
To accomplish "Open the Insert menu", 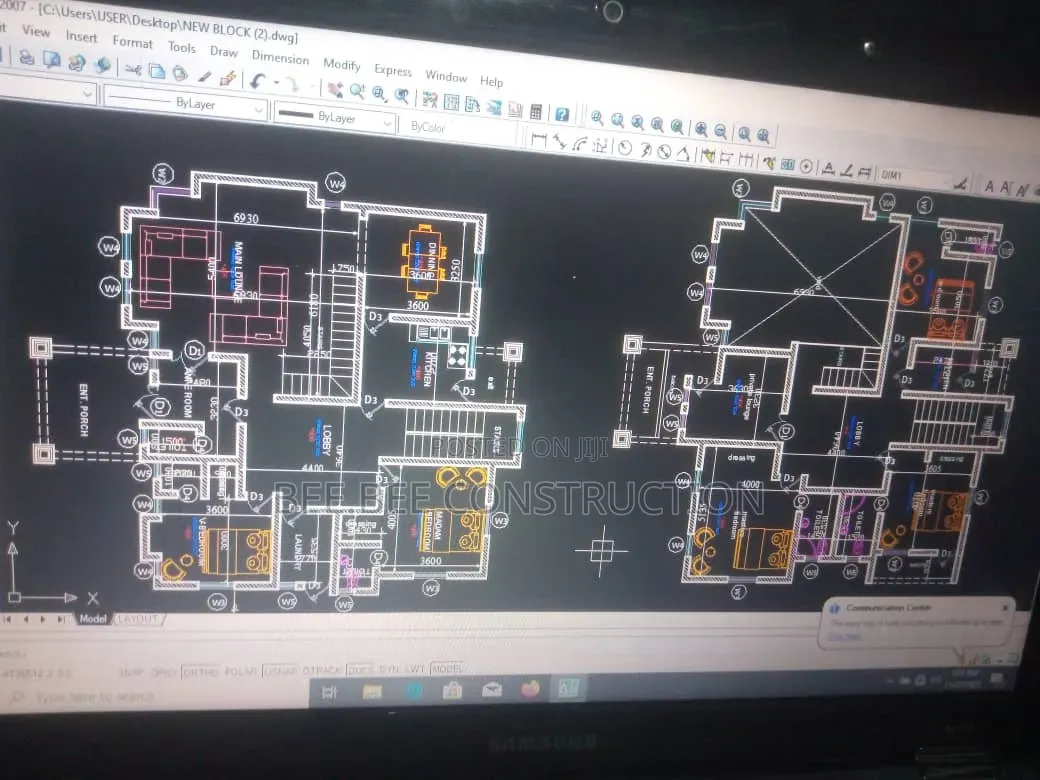I will point(81,36).
